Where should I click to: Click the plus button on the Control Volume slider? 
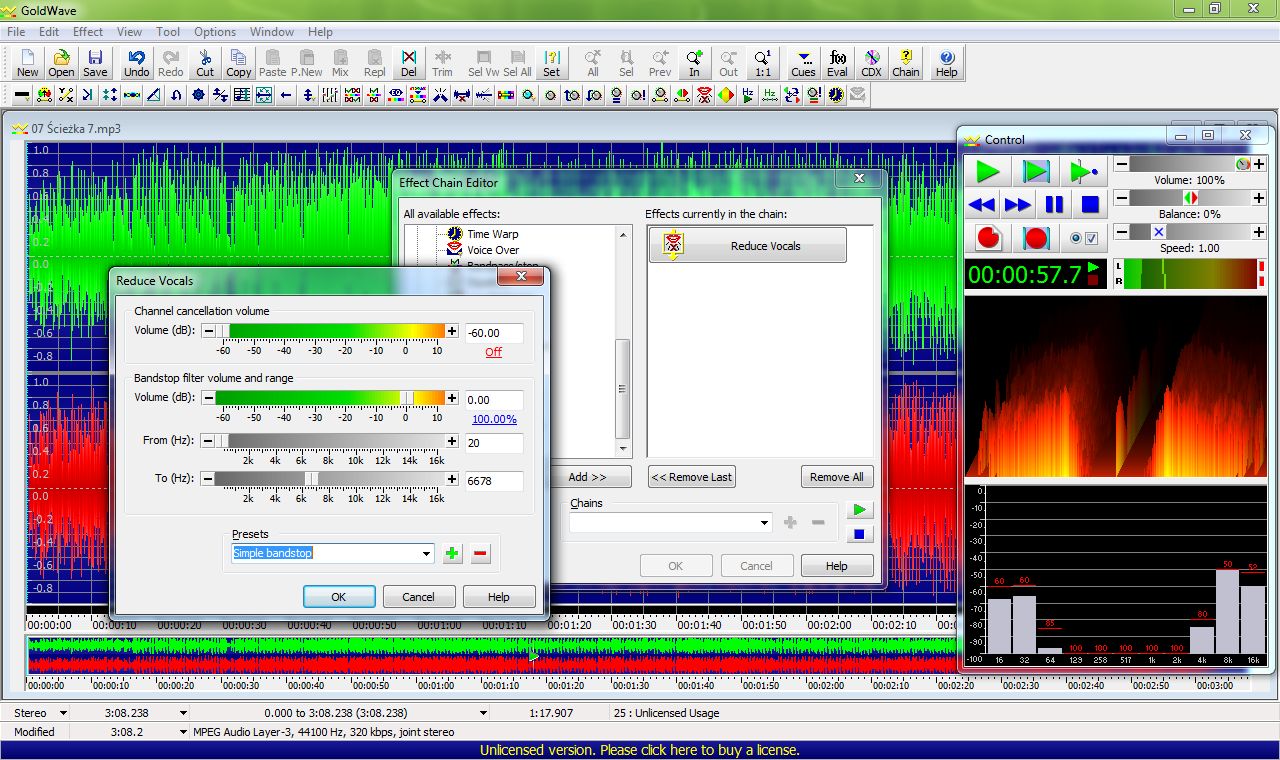click(x=1259, y=164)
